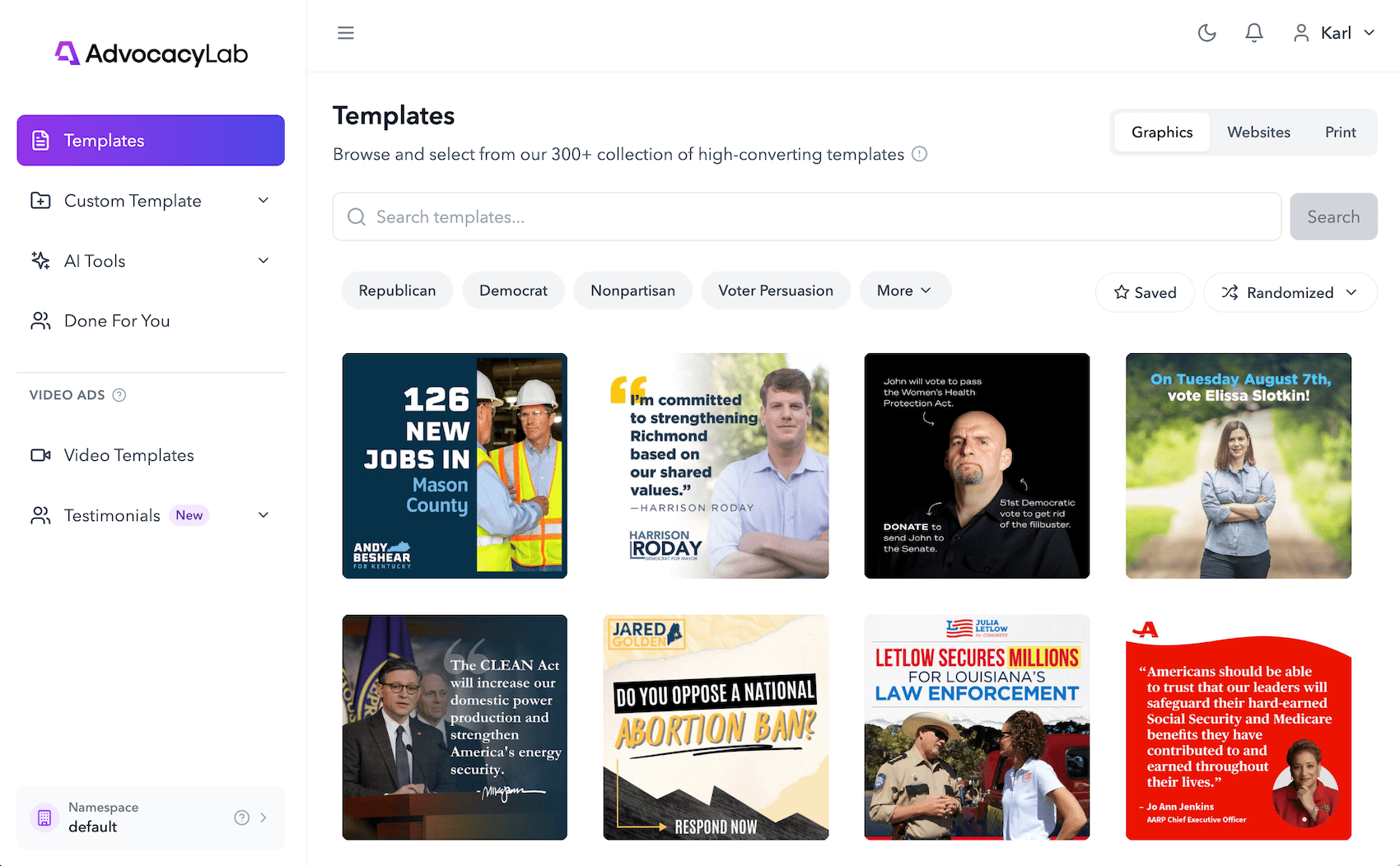The height and width of the screenshot is (866, 1400).
Task: Click the Done For You people icon
Action: pos(40,321)
